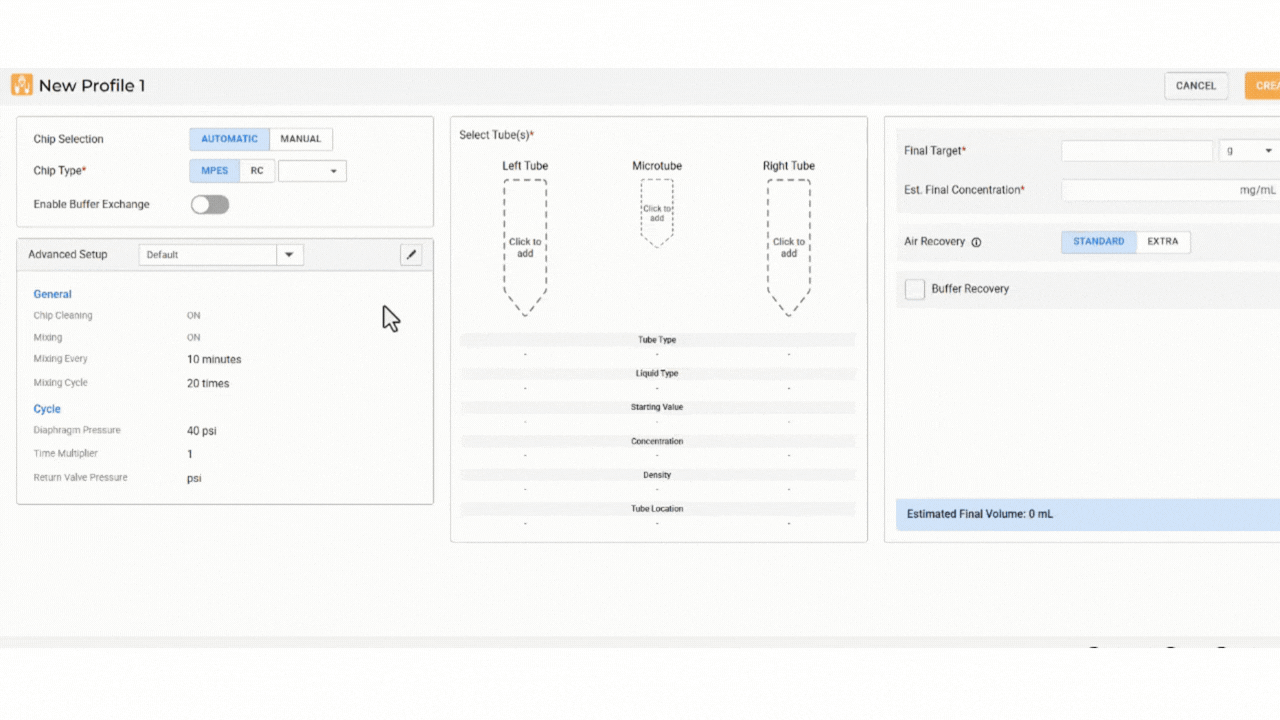Toggle Enable Buffer Exchange switch
This screenshot has width=1280, height=720.
tap(210, 204)
